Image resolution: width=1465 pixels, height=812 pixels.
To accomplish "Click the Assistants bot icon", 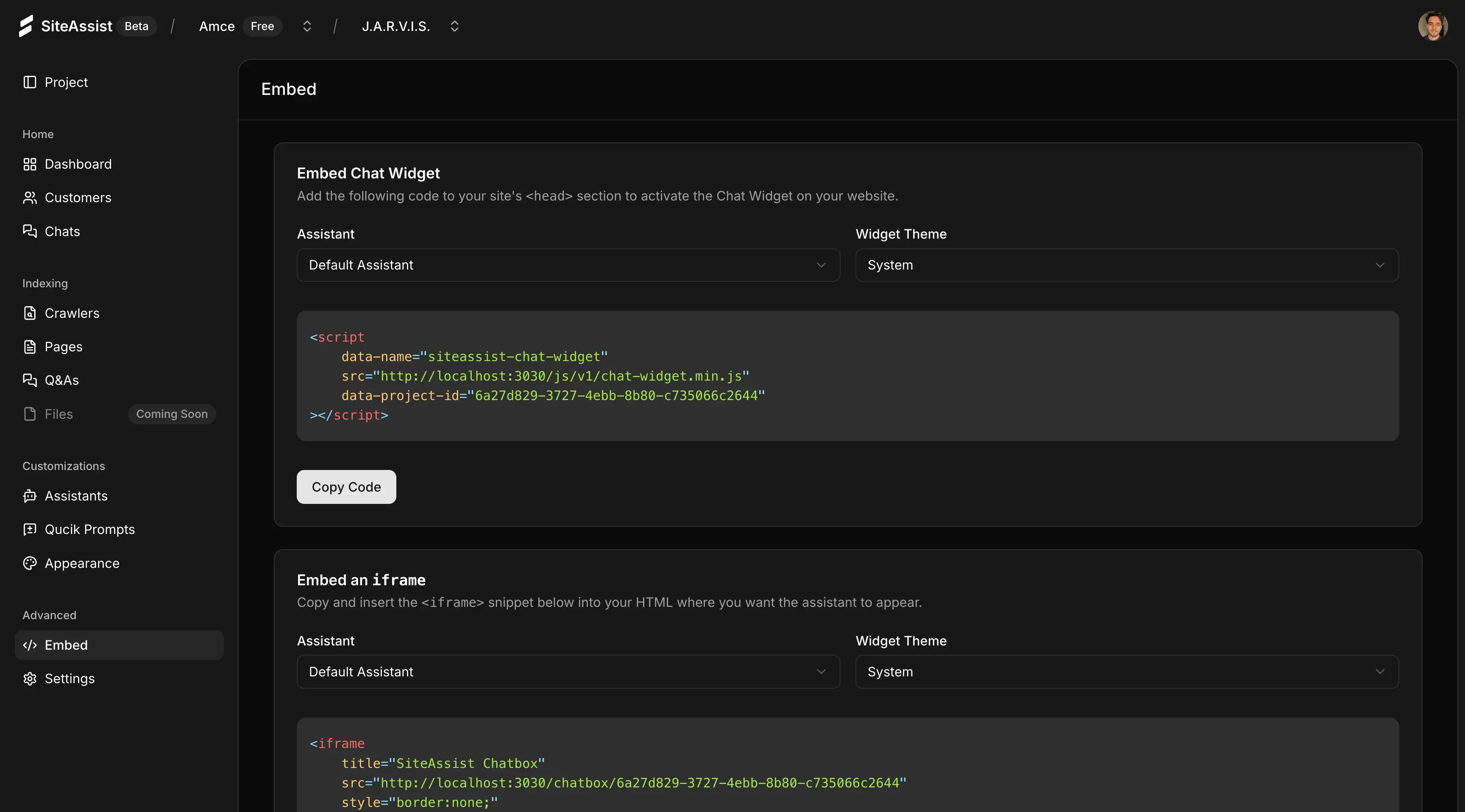I will point(30,496).
